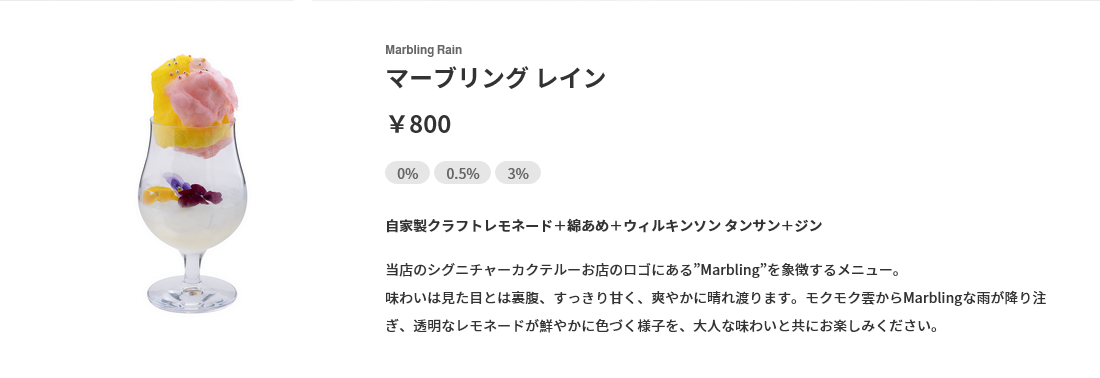Click the description line starting 味わいは見た目とは
Viewport: 1100px width, 378px height.
pyautogui.click(x=716, y=298)
